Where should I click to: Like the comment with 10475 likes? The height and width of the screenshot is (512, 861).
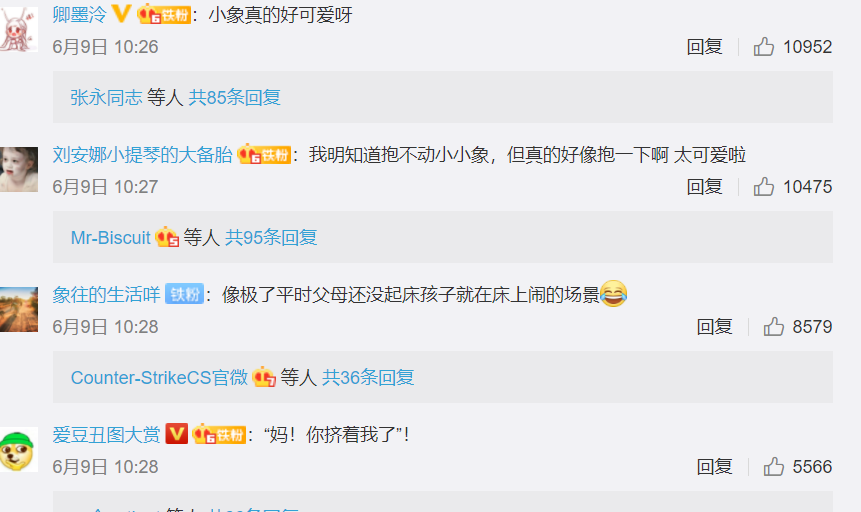click(763, 187)
